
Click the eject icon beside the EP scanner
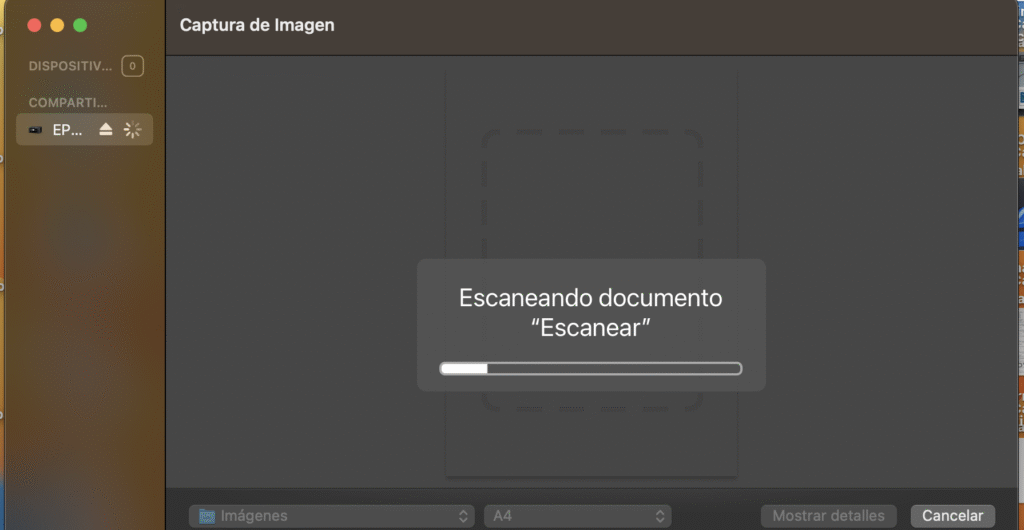[x=106, y=130]
